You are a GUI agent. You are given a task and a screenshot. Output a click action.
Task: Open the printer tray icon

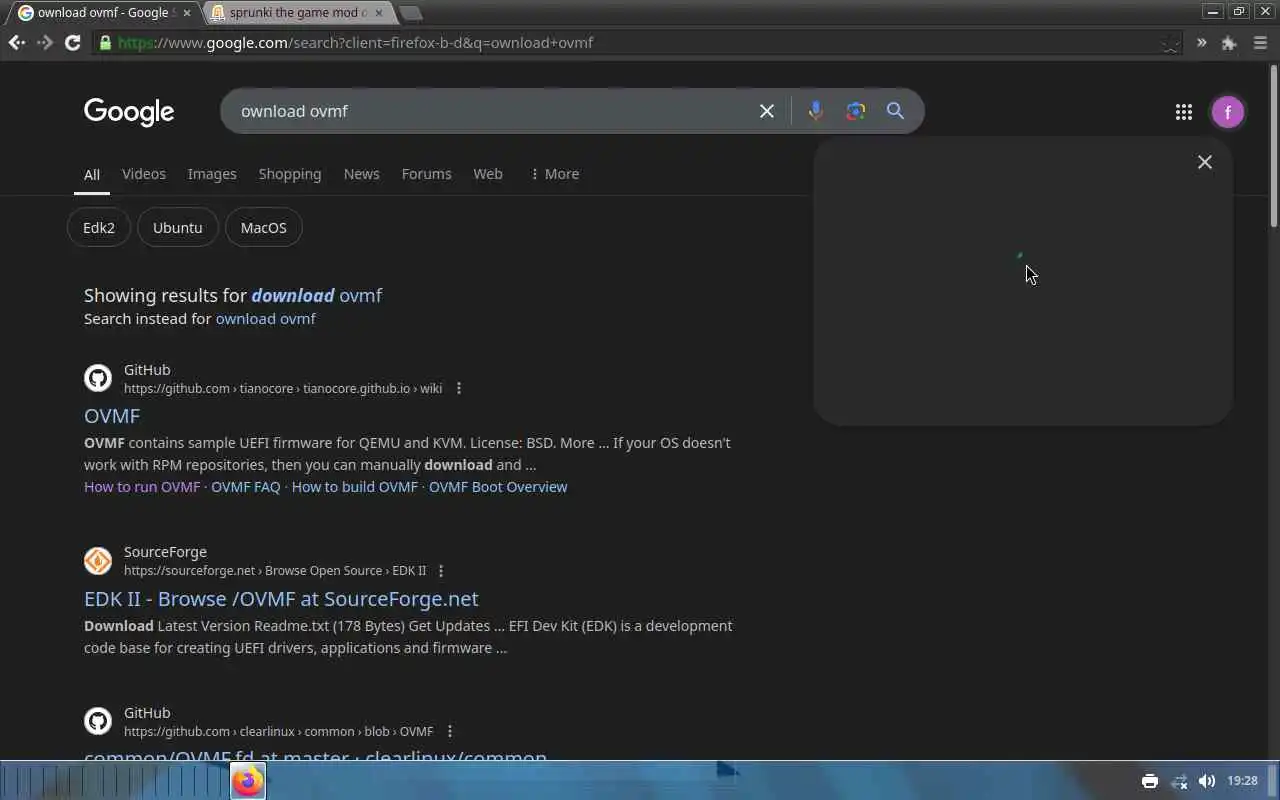[1150, 781]
